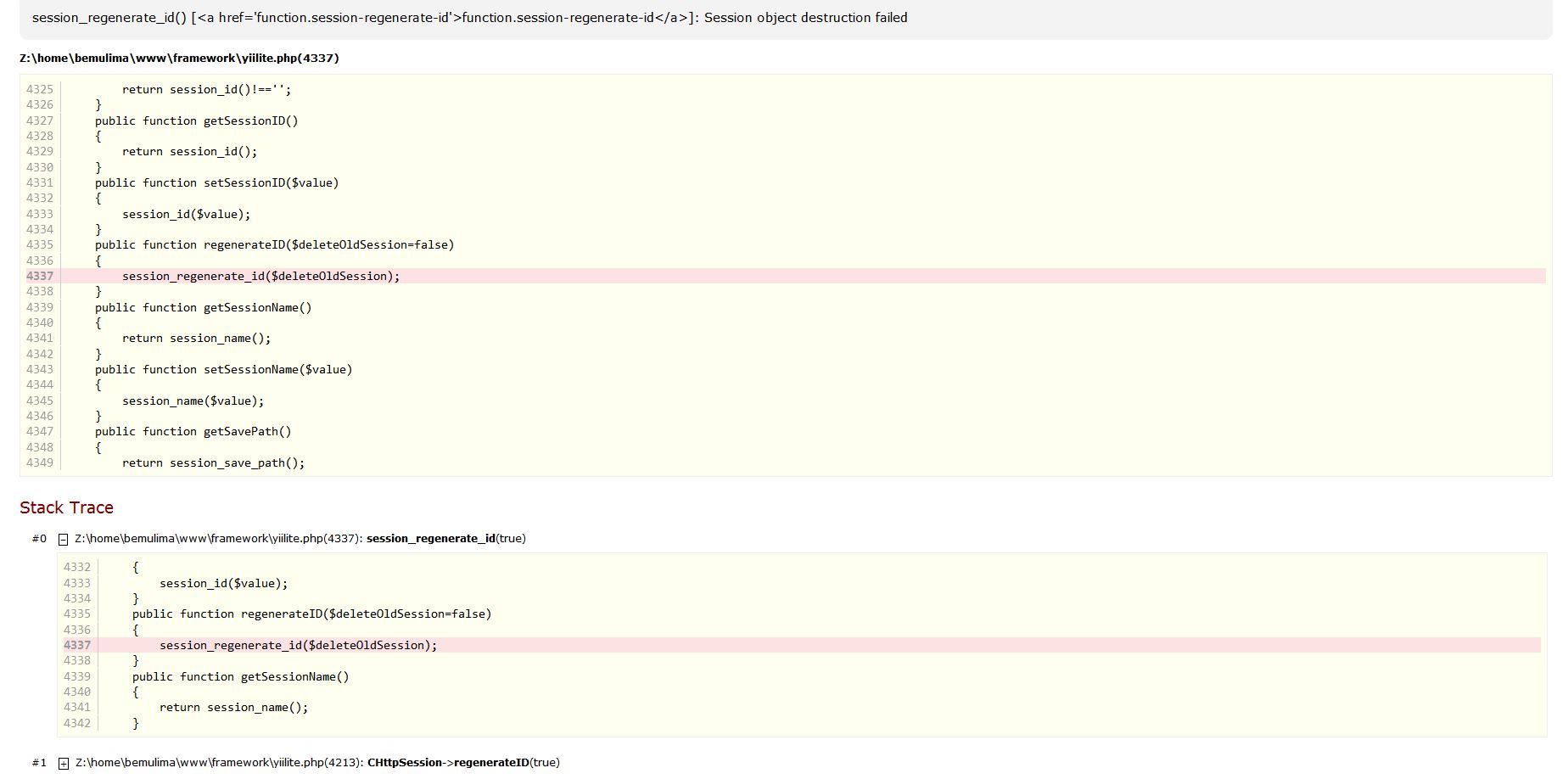Screen dimensions: 1568x779
Task: Click 'public function regenerateID' line 4335 in the stack trace snippet
Action: click(312, 614)
